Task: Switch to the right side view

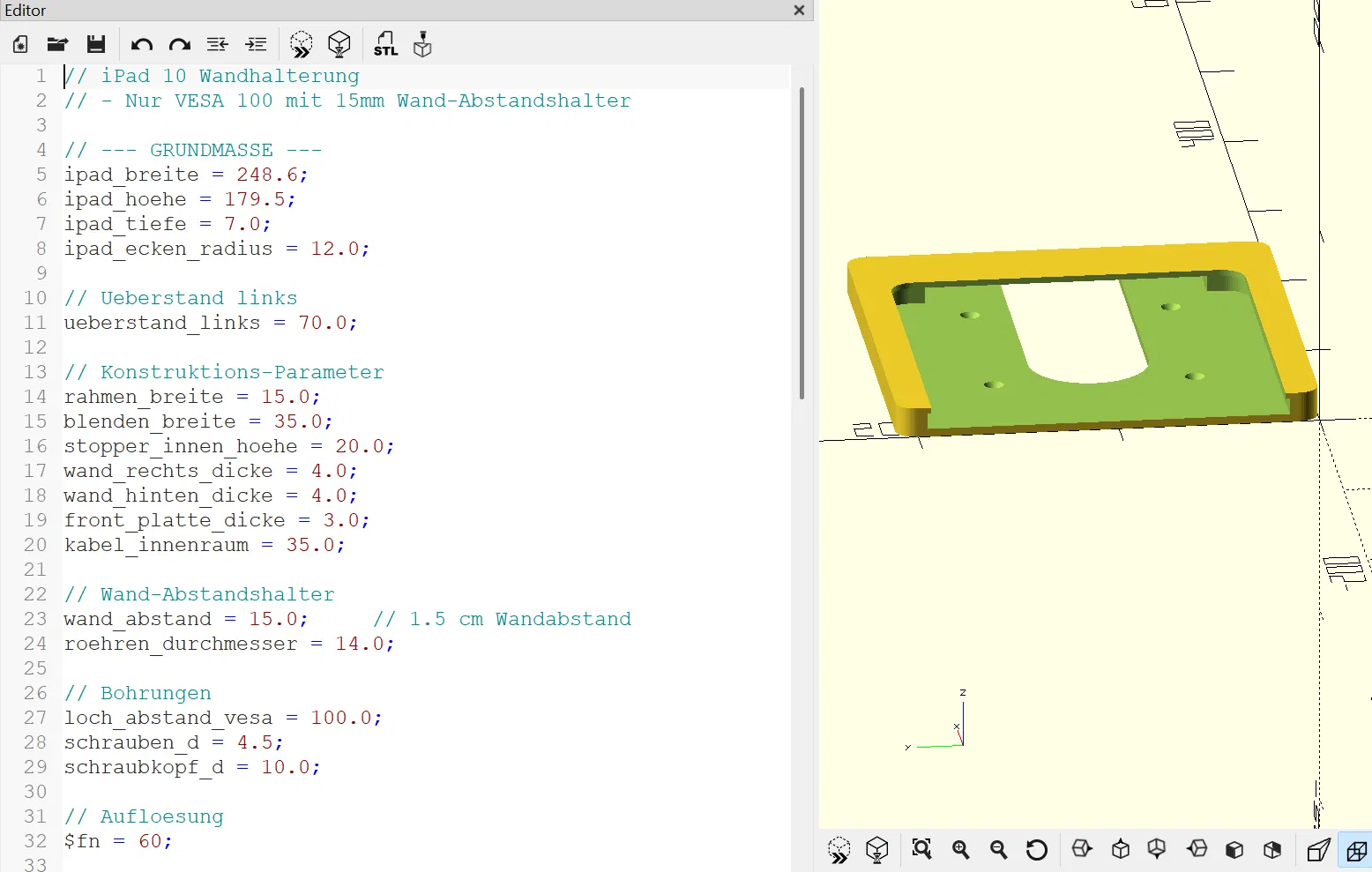Action: [x=1082, y=849]
